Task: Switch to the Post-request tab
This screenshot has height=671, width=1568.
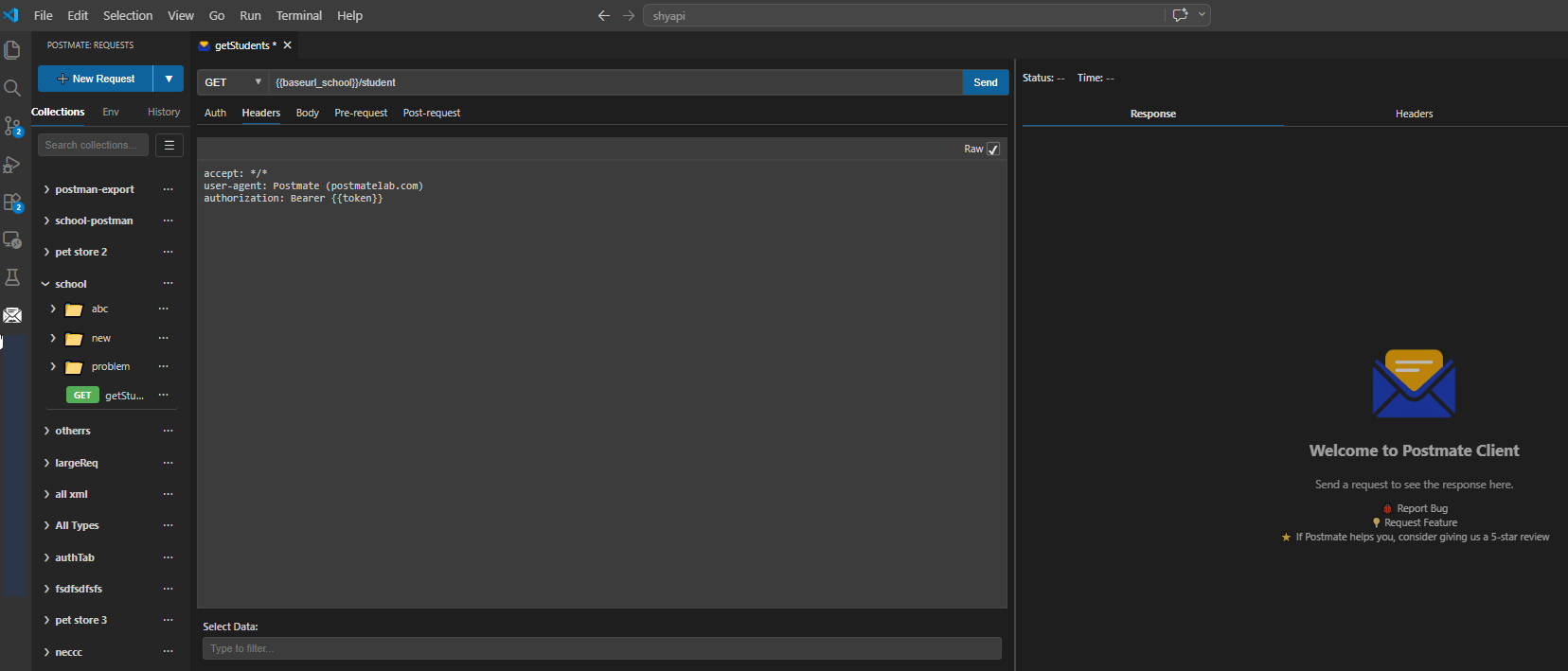Action: tap(432, 113)
